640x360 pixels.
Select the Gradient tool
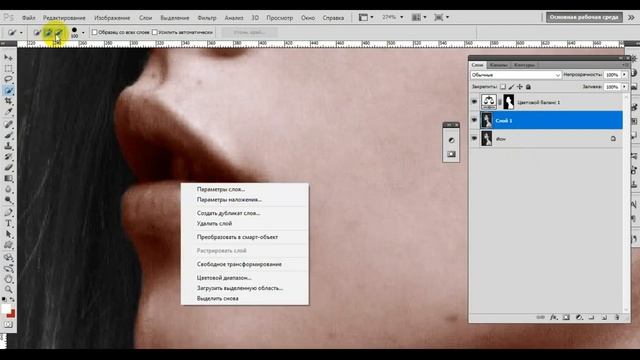tap(8, 178)
